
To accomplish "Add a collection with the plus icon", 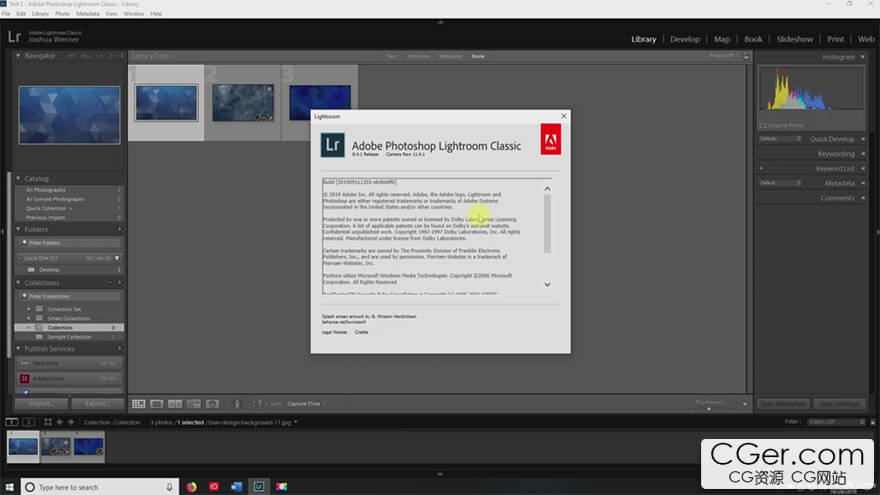I will 120,283.
